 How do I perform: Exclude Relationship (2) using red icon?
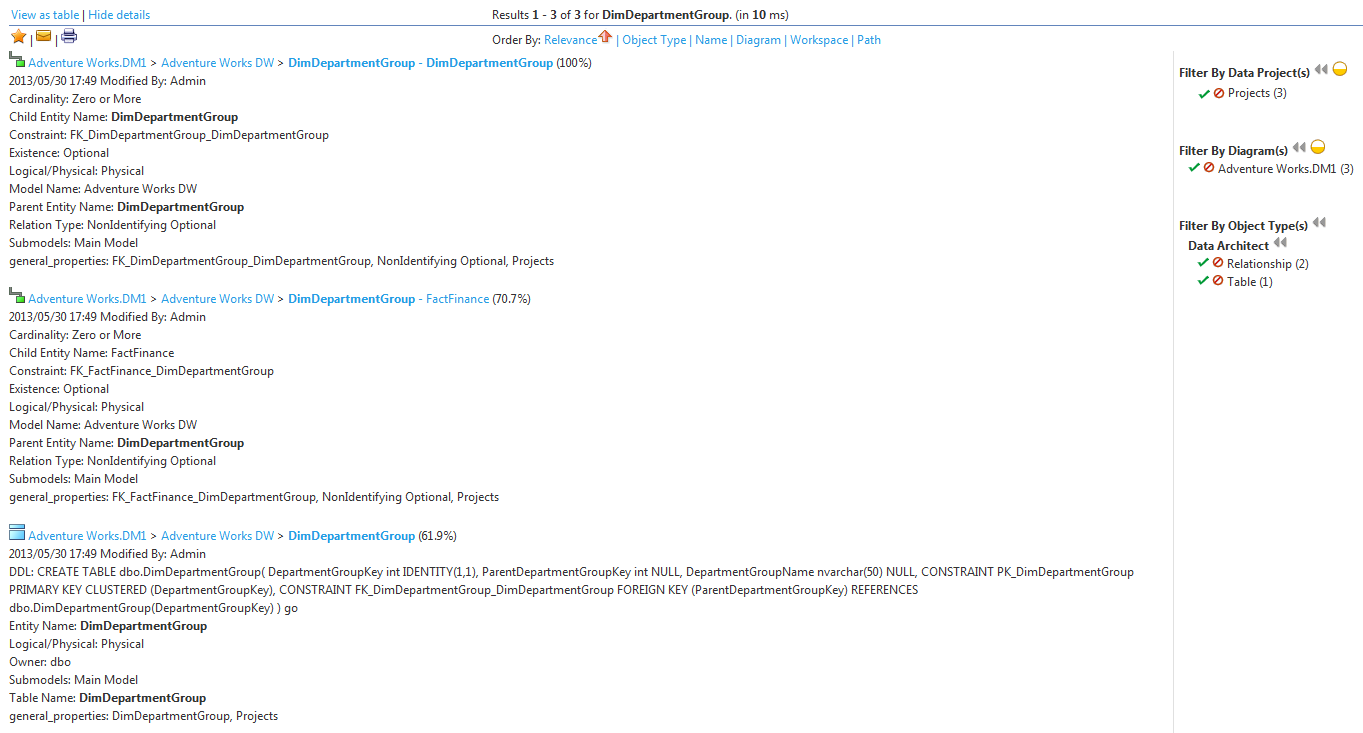1218,264
